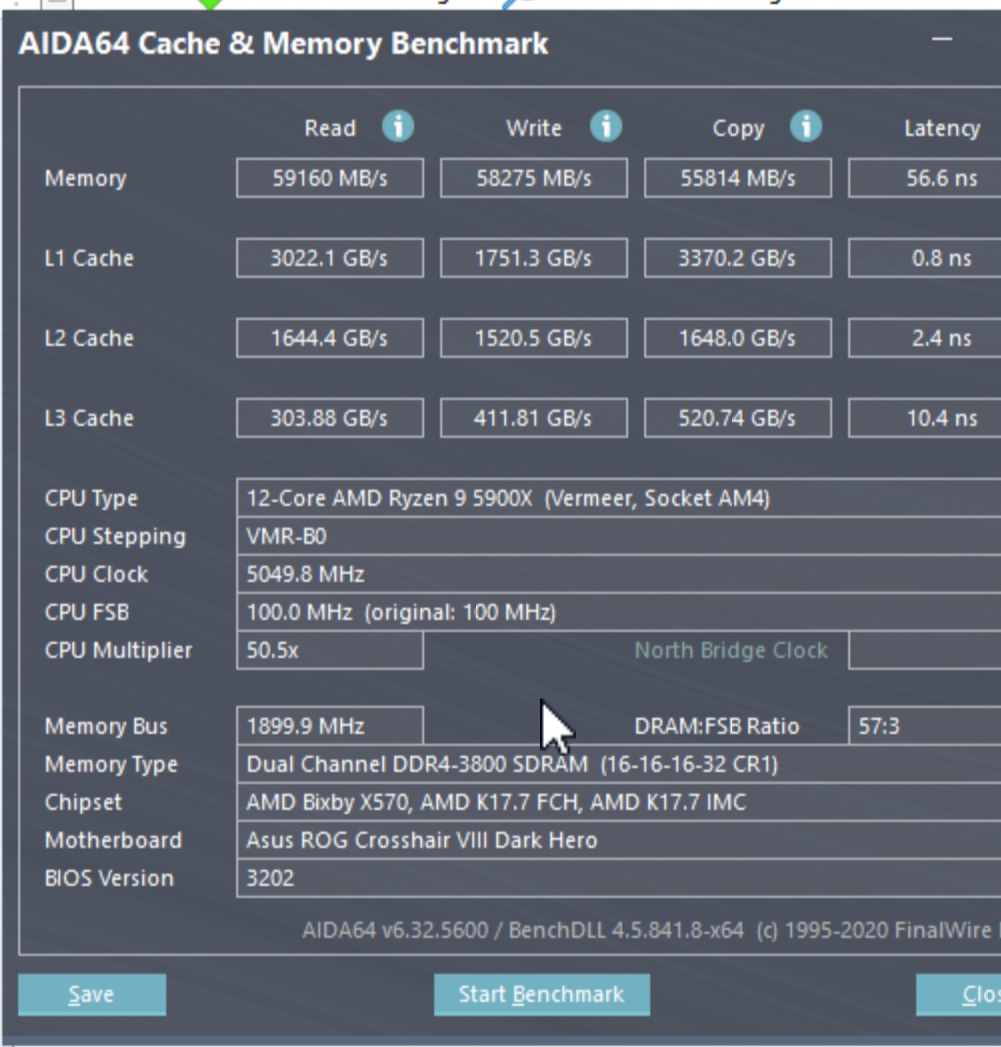Click the Motherboard field Crosshair VIII Dark Hero

(x=619, y=840)
